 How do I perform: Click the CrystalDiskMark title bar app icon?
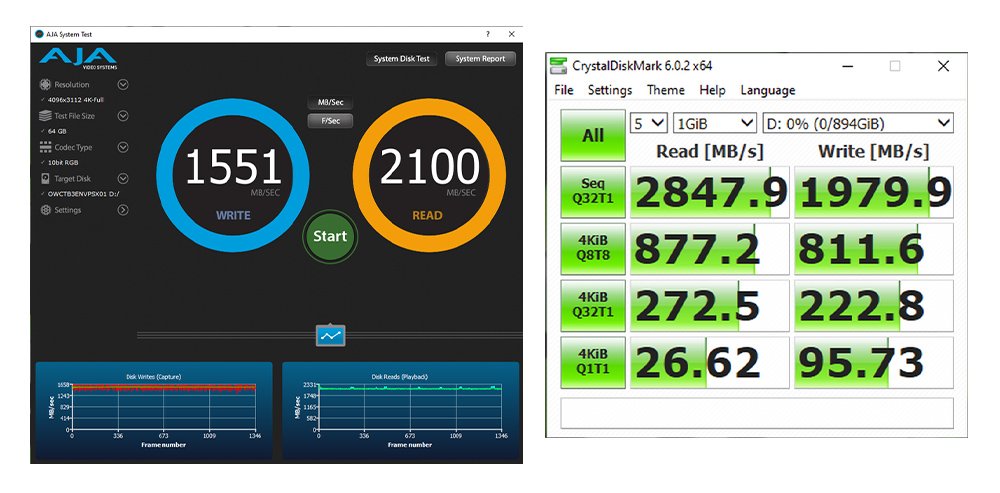tap(558, 66)
